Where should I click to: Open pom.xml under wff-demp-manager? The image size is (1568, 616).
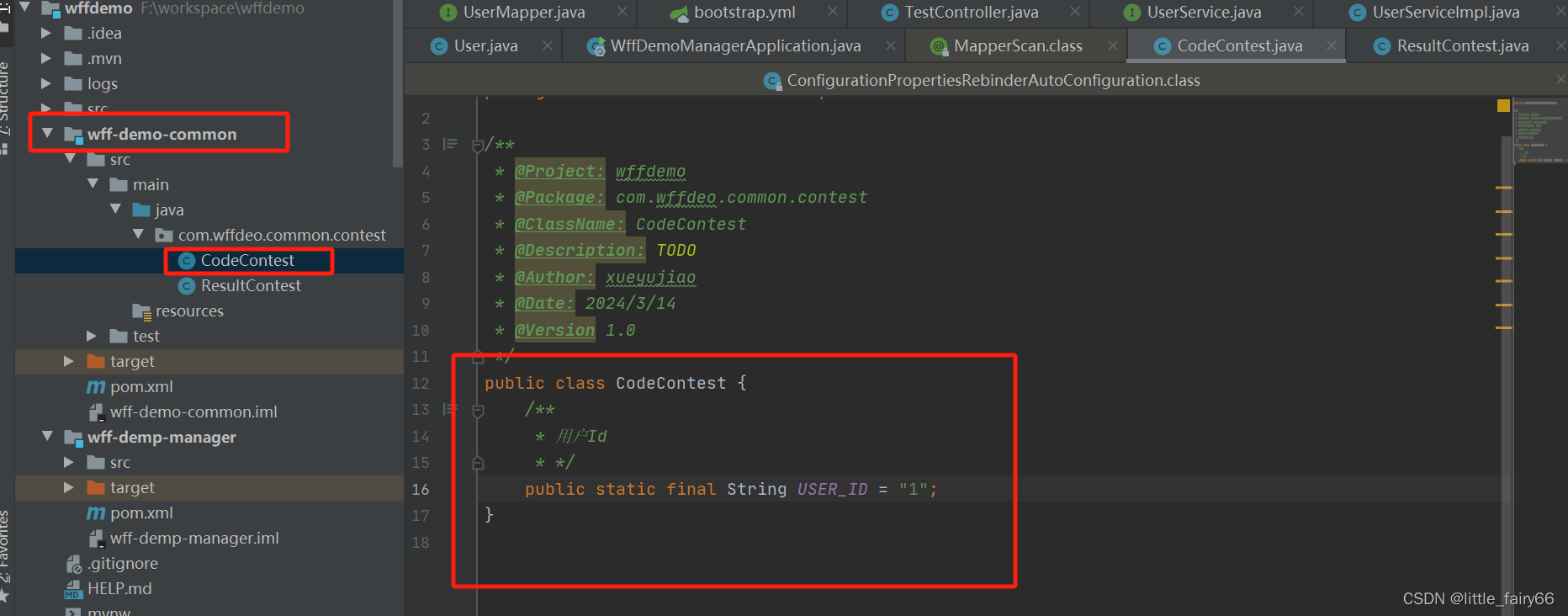(x=141, y=513)
